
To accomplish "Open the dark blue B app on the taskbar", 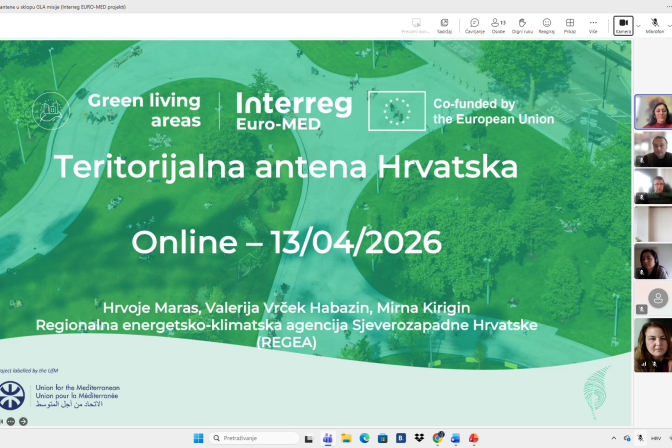I will point(401,438).
